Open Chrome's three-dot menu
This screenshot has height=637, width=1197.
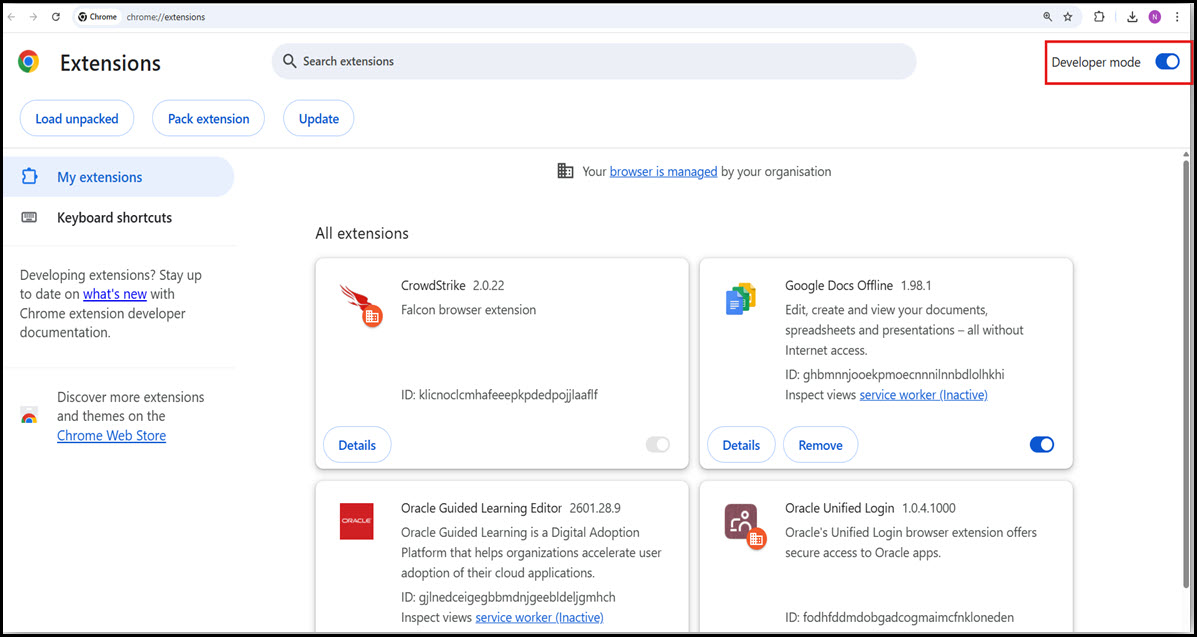[1176, 17]
